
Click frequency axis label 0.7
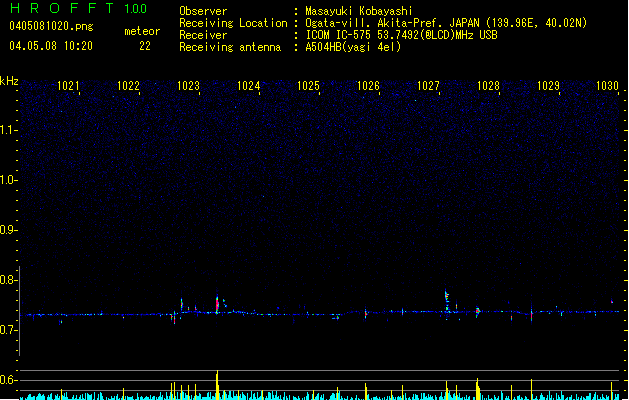9,330
